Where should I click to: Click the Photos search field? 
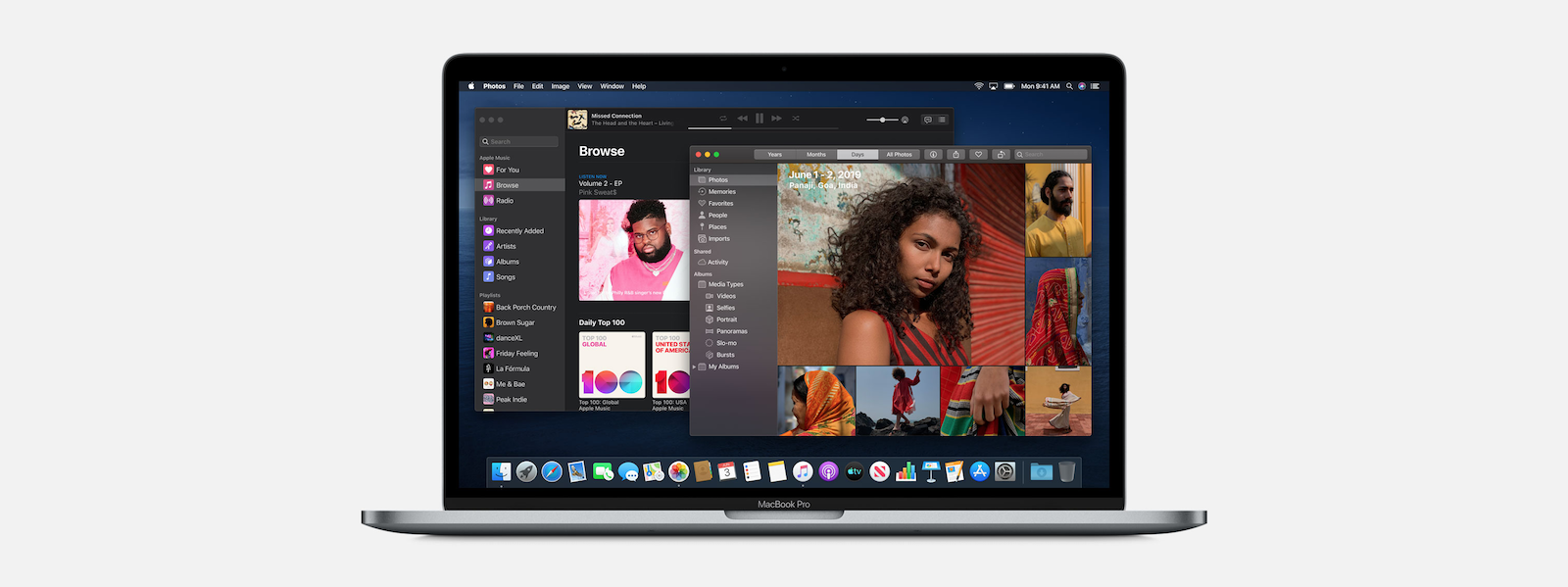(1051, 155)
